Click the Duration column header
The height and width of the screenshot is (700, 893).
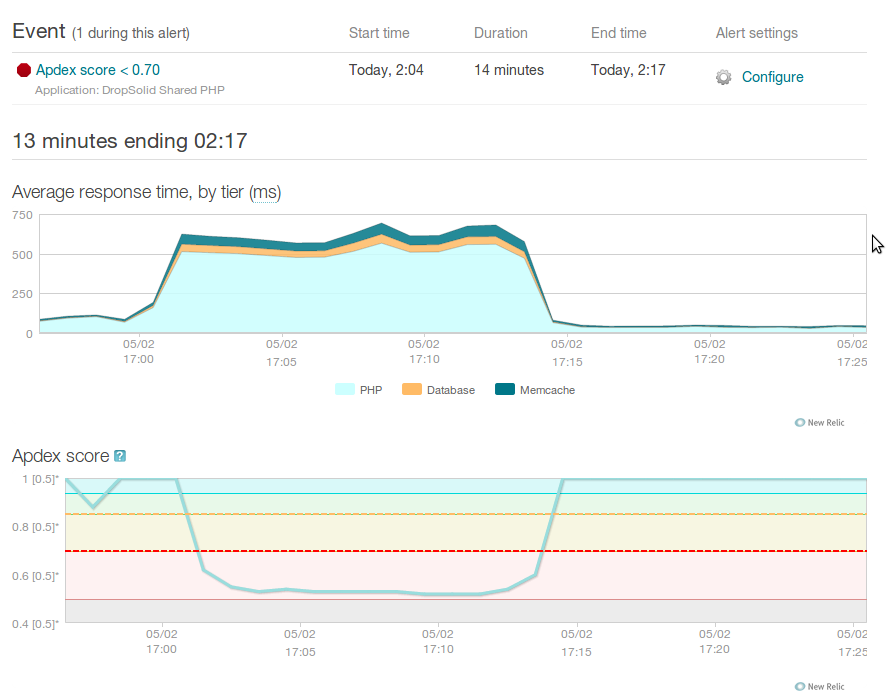(x=501, y=33)
